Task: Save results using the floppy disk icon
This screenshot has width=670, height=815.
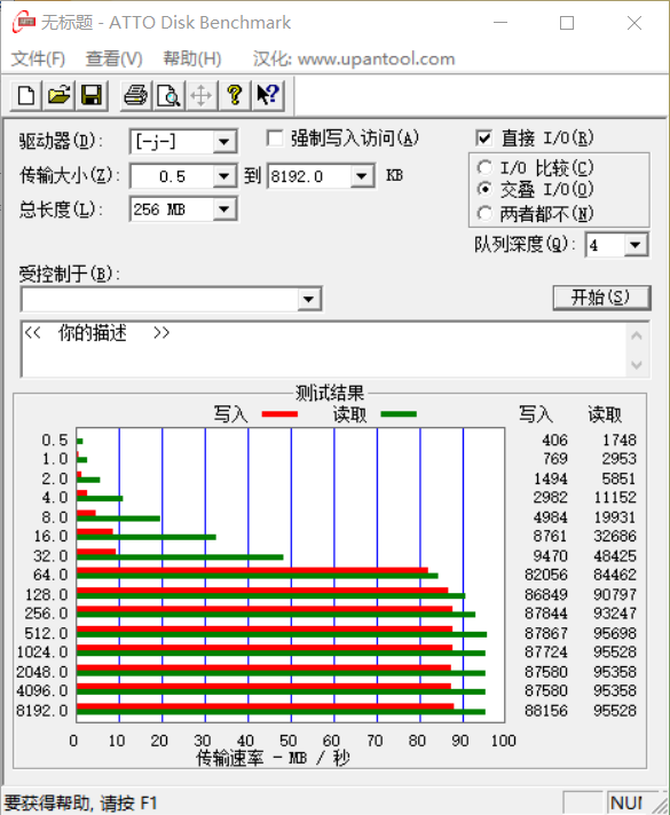Action: coord(91,96)
